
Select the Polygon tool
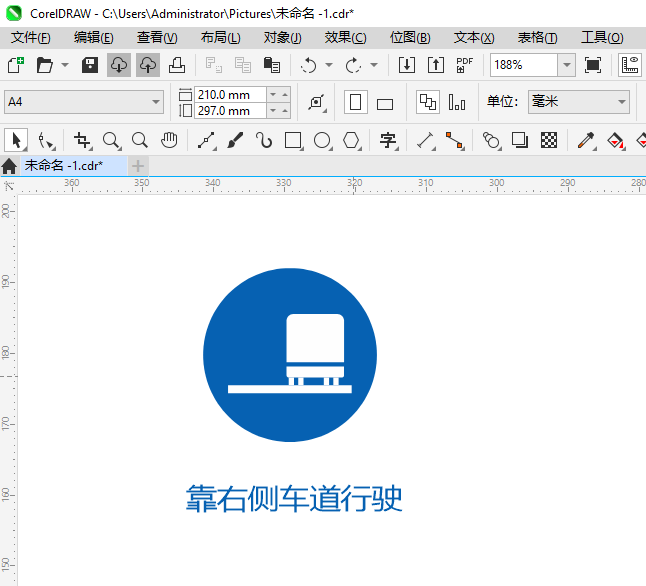tap(352, 141)
